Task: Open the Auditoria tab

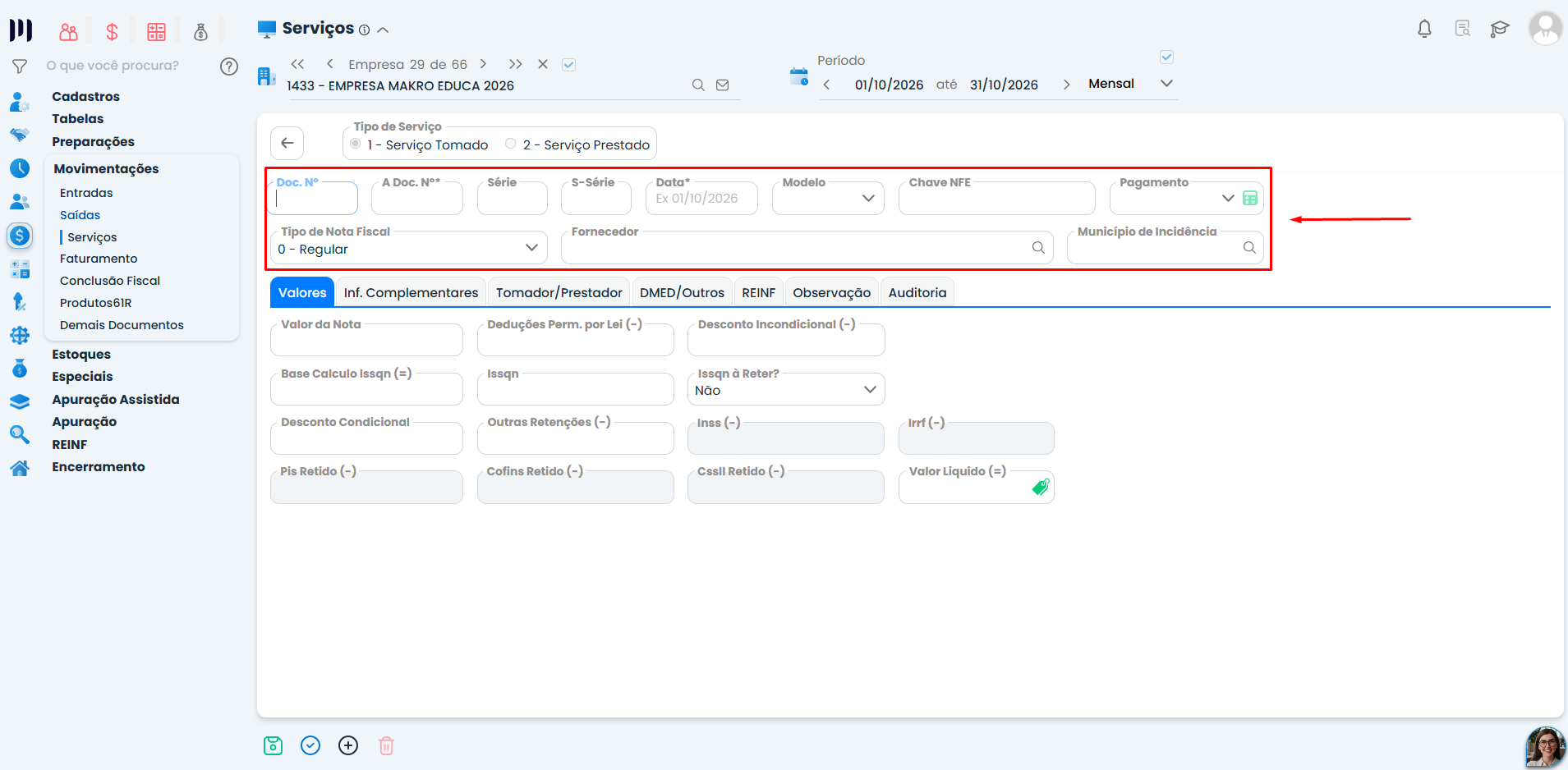Action: [x=917, y=292]
